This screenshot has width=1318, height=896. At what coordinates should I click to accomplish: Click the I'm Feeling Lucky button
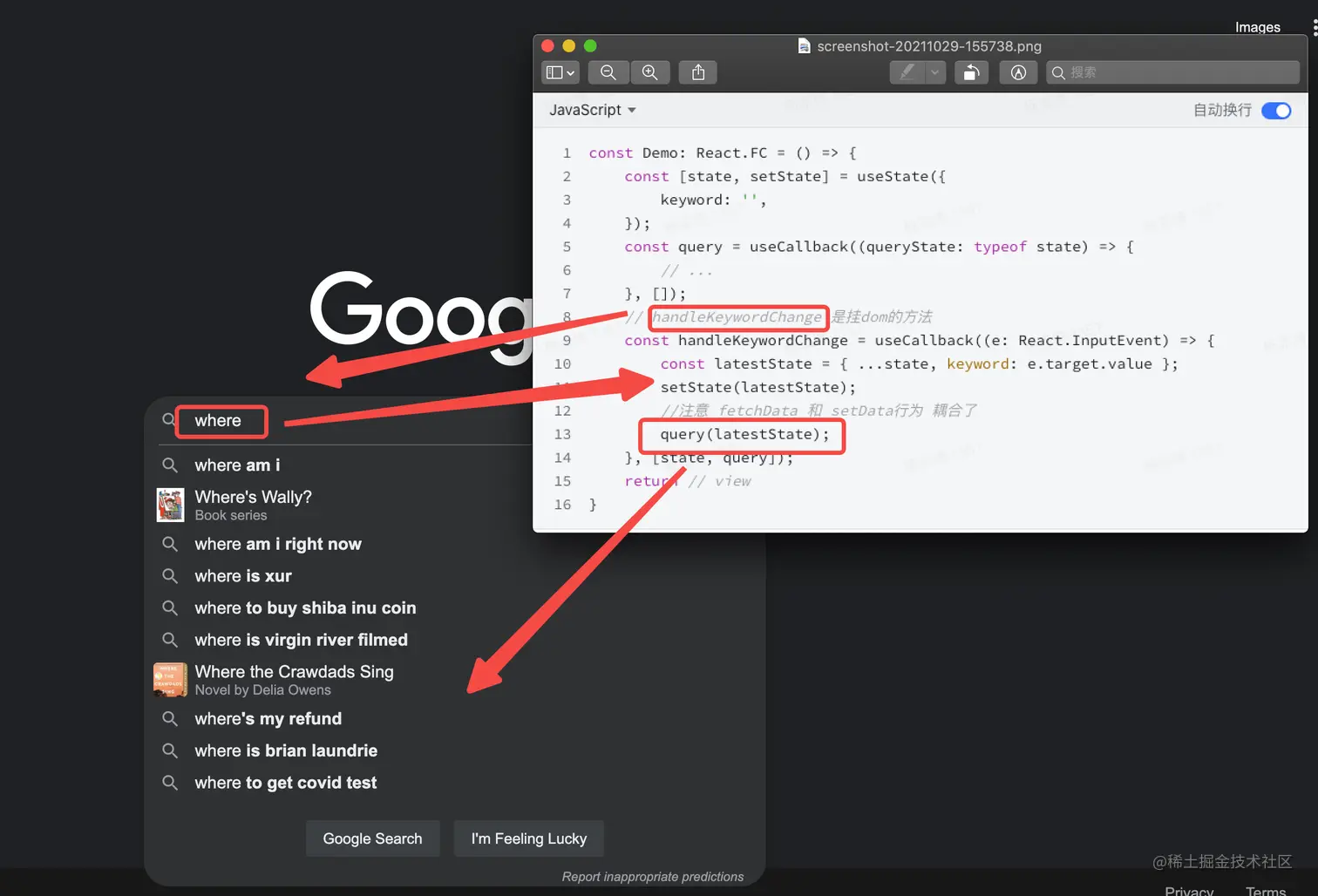pos(529,838)
